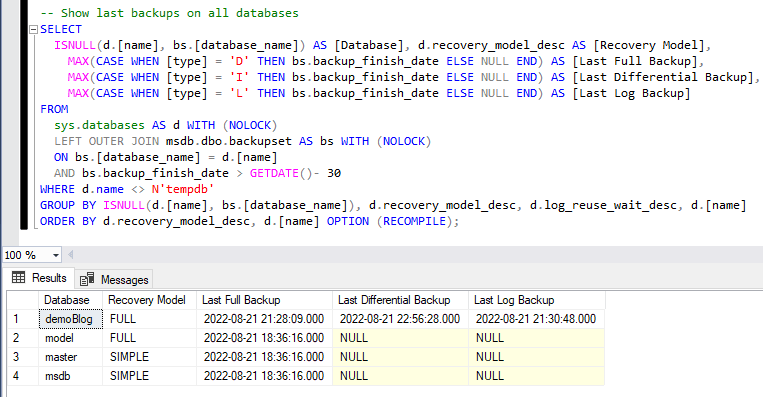Image resolution: width=763 pixels, height=397 pixels.
Task: Click the N'tempdb' string literal
Action: tap(182, 189)
